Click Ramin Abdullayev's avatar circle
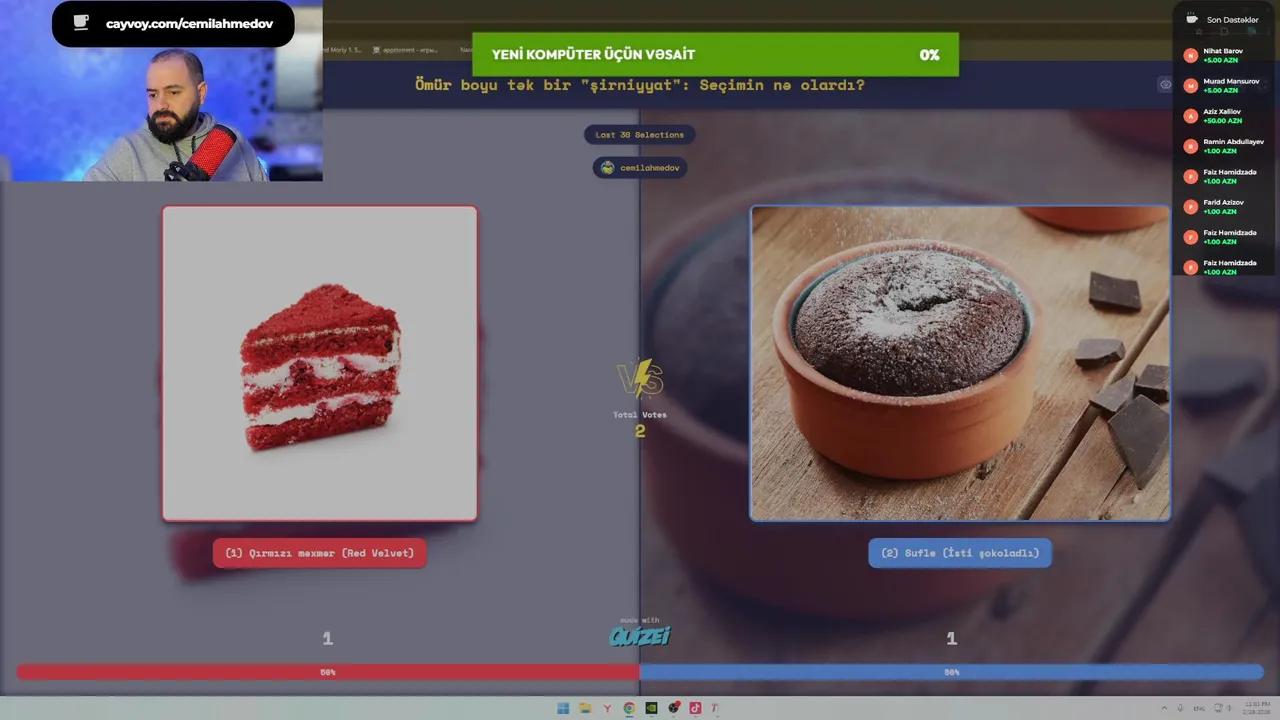 coord(1190,146)
